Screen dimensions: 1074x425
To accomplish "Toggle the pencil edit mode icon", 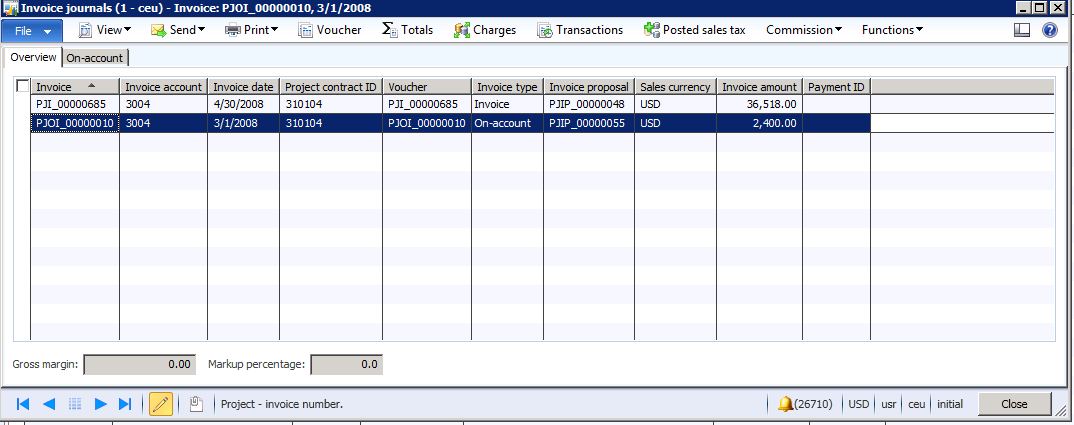I will pyautogui.click(x=160, y=404).
